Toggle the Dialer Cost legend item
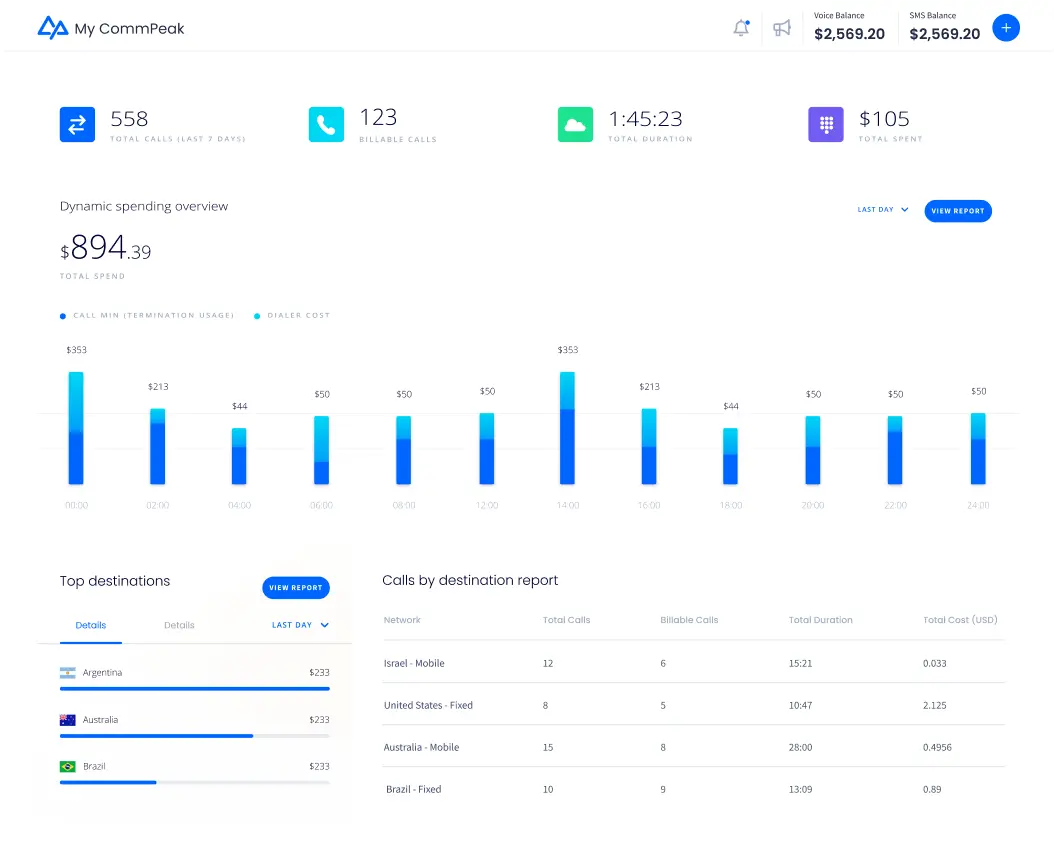 [x=297, y=316]
